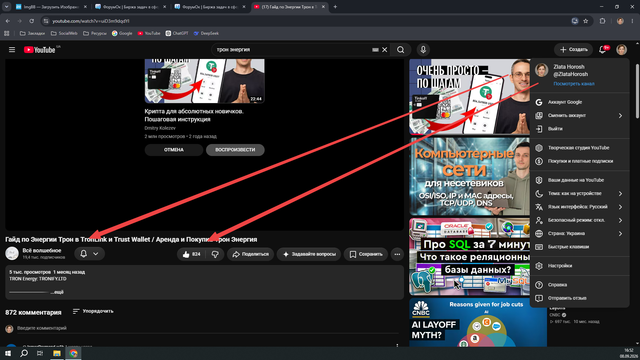This screenshot has height=360, width=640.
Task: Click the ОТМЕНА autoplay button
Action: [174, 150]
